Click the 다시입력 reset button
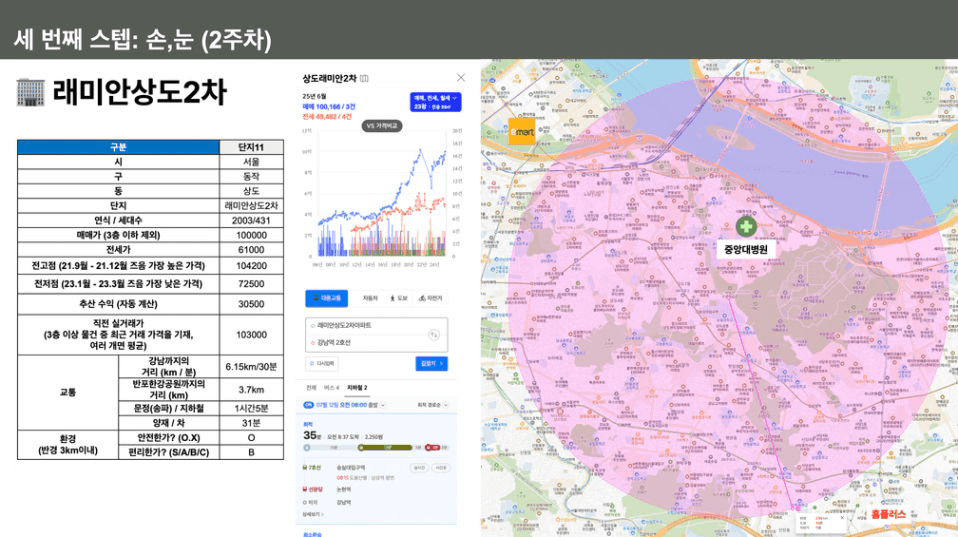 click(x=322, y=363)
